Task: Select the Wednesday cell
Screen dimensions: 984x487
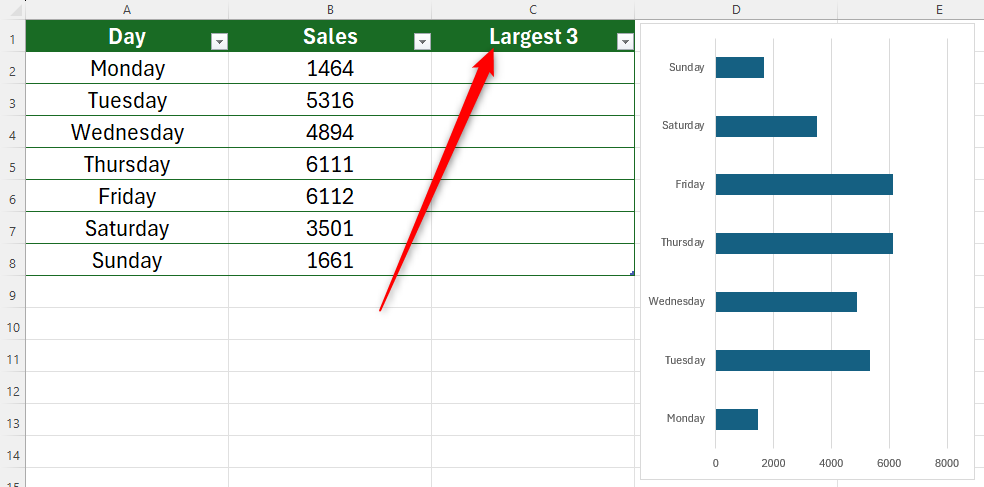Action: (127, 132)
